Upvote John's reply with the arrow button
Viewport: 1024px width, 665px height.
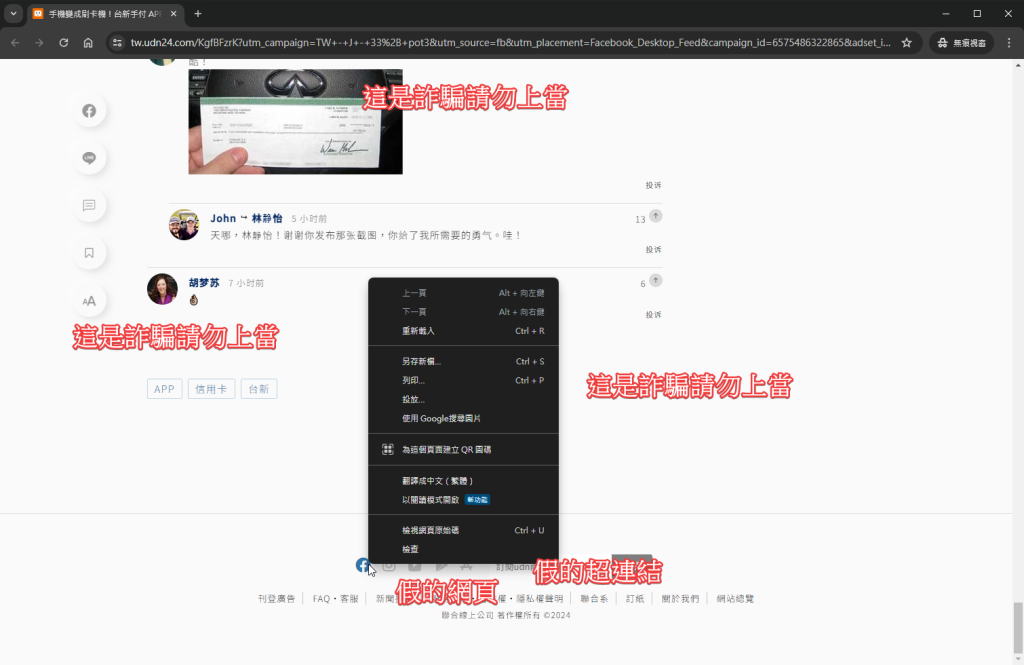[655, 216]
